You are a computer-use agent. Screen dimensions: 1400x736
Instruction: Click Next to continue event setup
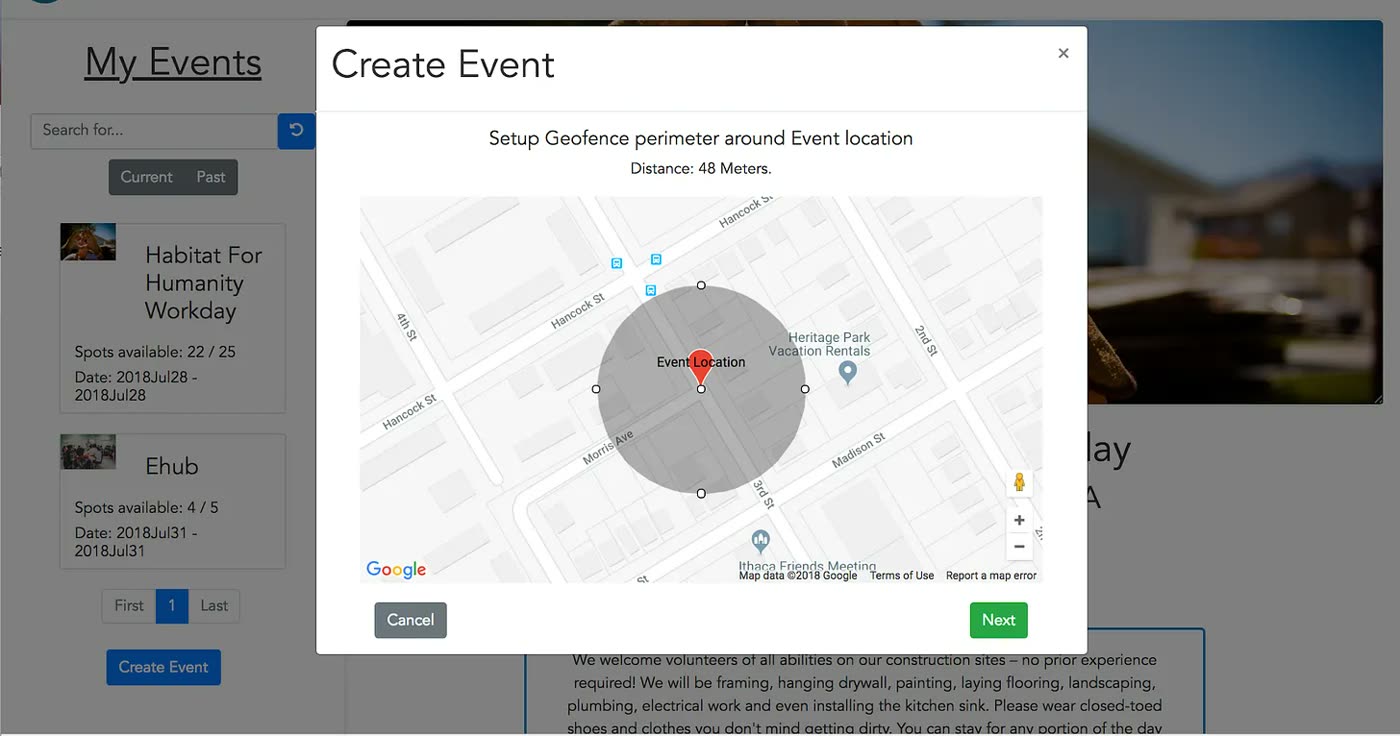[x=998, y=620]
